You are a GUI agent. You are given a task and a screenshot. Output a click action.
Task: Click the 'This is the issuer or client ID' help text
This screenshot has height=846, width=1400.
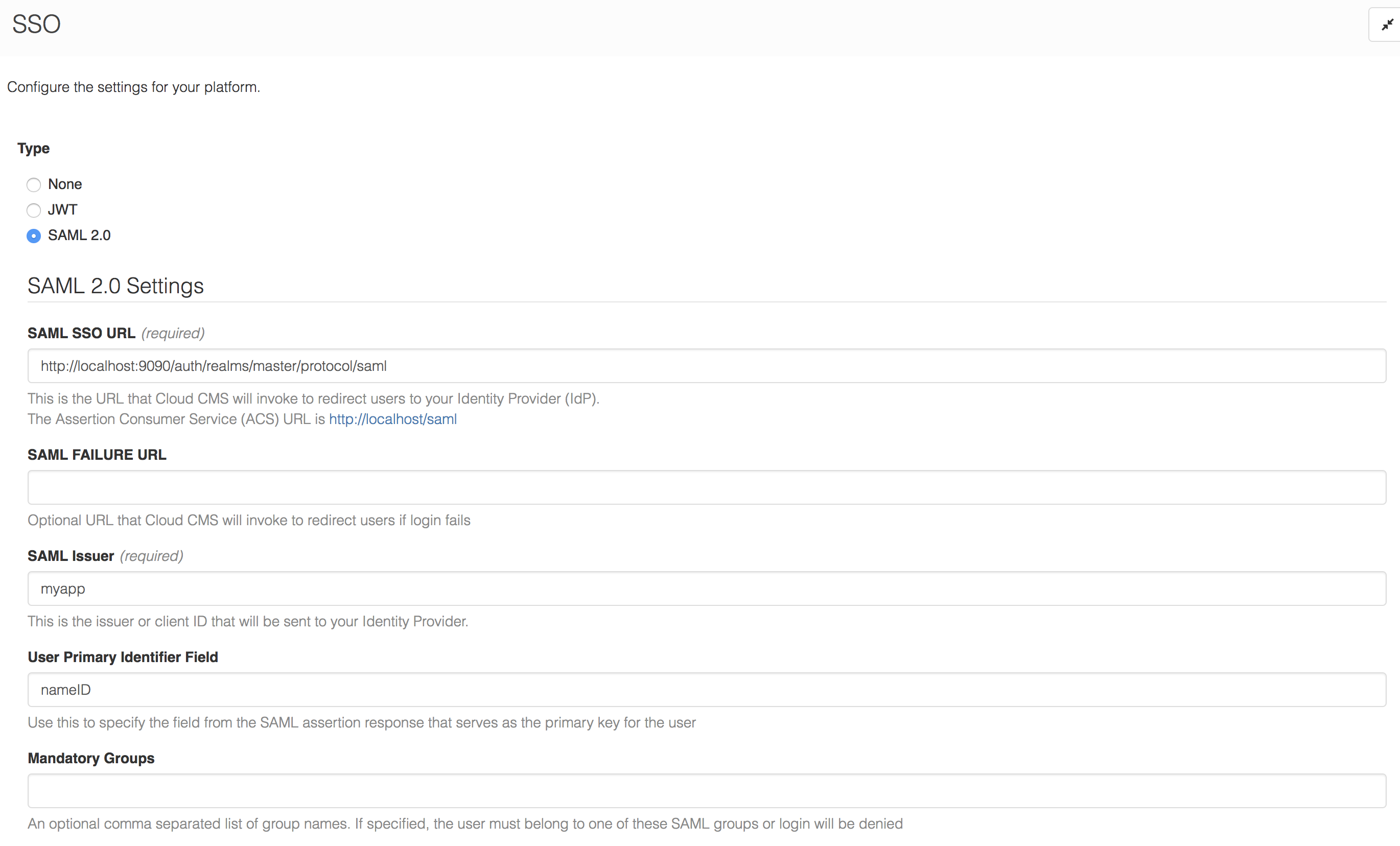(x=248, y=622)
